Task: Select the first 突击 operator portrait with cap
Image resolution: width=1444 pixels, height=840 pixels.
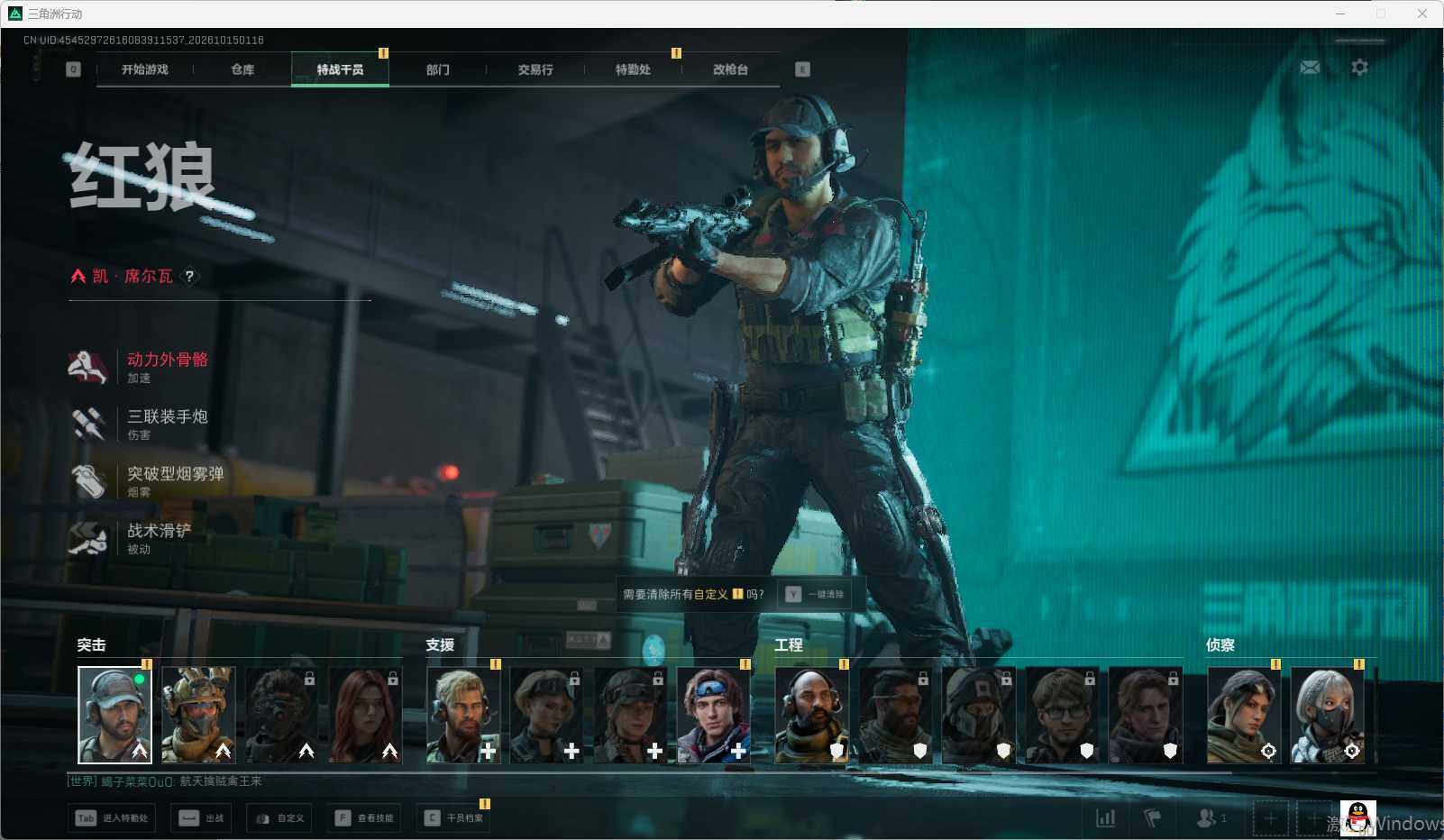Action: tap(114, 716)
